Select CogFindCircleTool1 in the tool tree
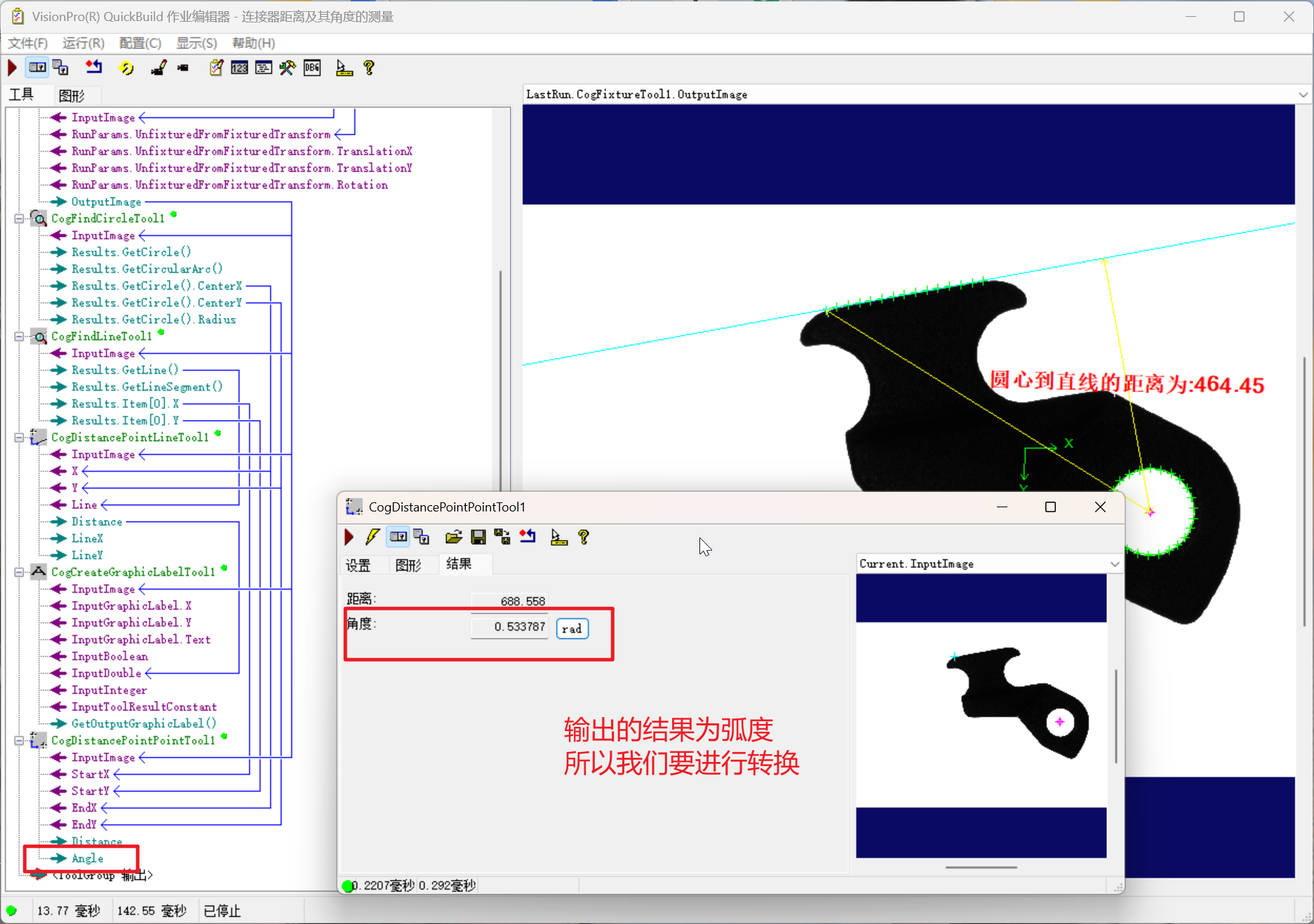1314x924 pixels. pyautogui.click(x=107, y=219)
